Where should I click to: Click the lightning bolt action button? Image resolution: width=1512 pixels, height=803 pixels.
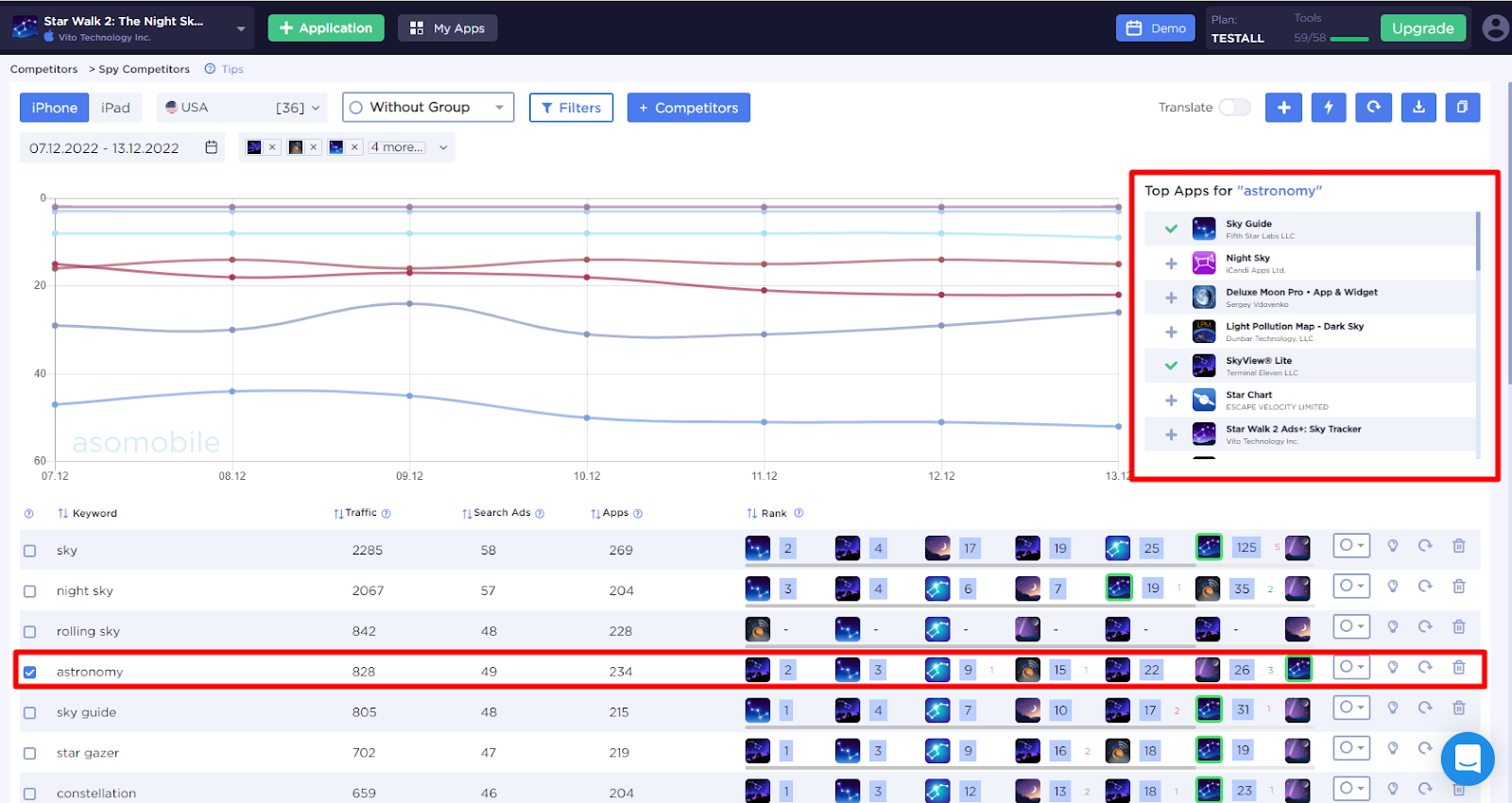[1329, 108]
